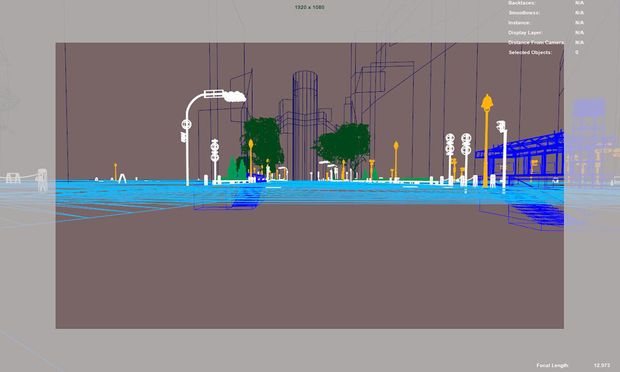The height and width of the screenshot is (372, 620).
Task: Select the blue wireframe stairs at lower right
Action: click(x=538, y=215)
